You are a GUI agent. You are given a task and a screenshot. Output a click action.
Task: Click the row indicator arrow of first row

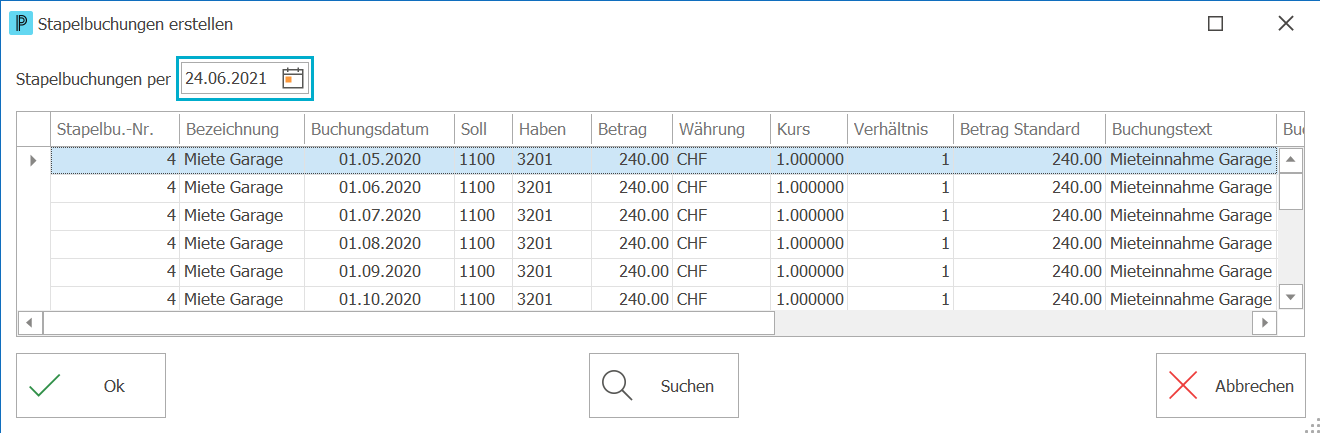pyautogui.click(x=34, y=160)
